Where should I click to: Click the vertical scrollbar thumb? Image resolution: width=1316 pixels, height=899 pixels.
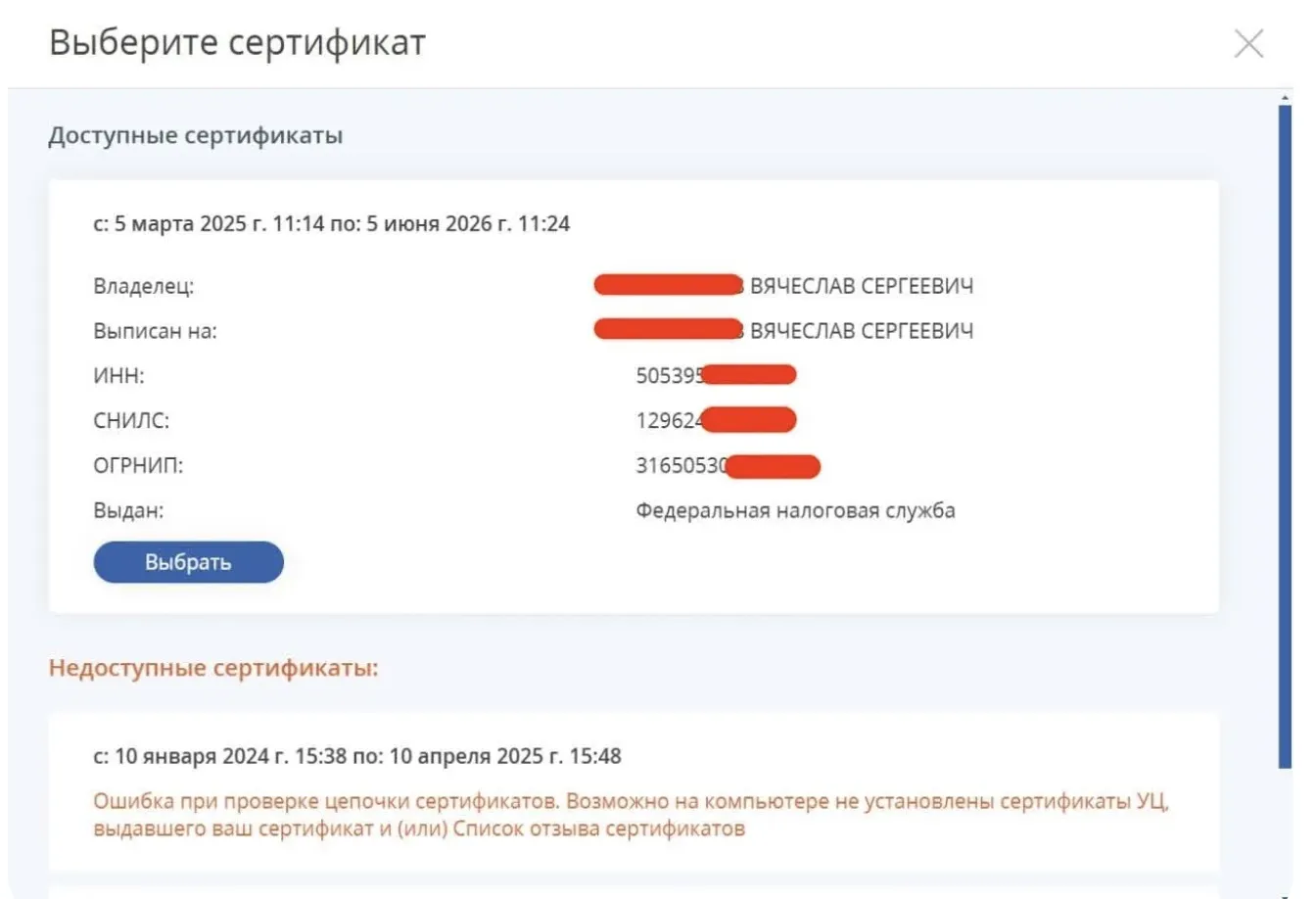point(1285,431)
